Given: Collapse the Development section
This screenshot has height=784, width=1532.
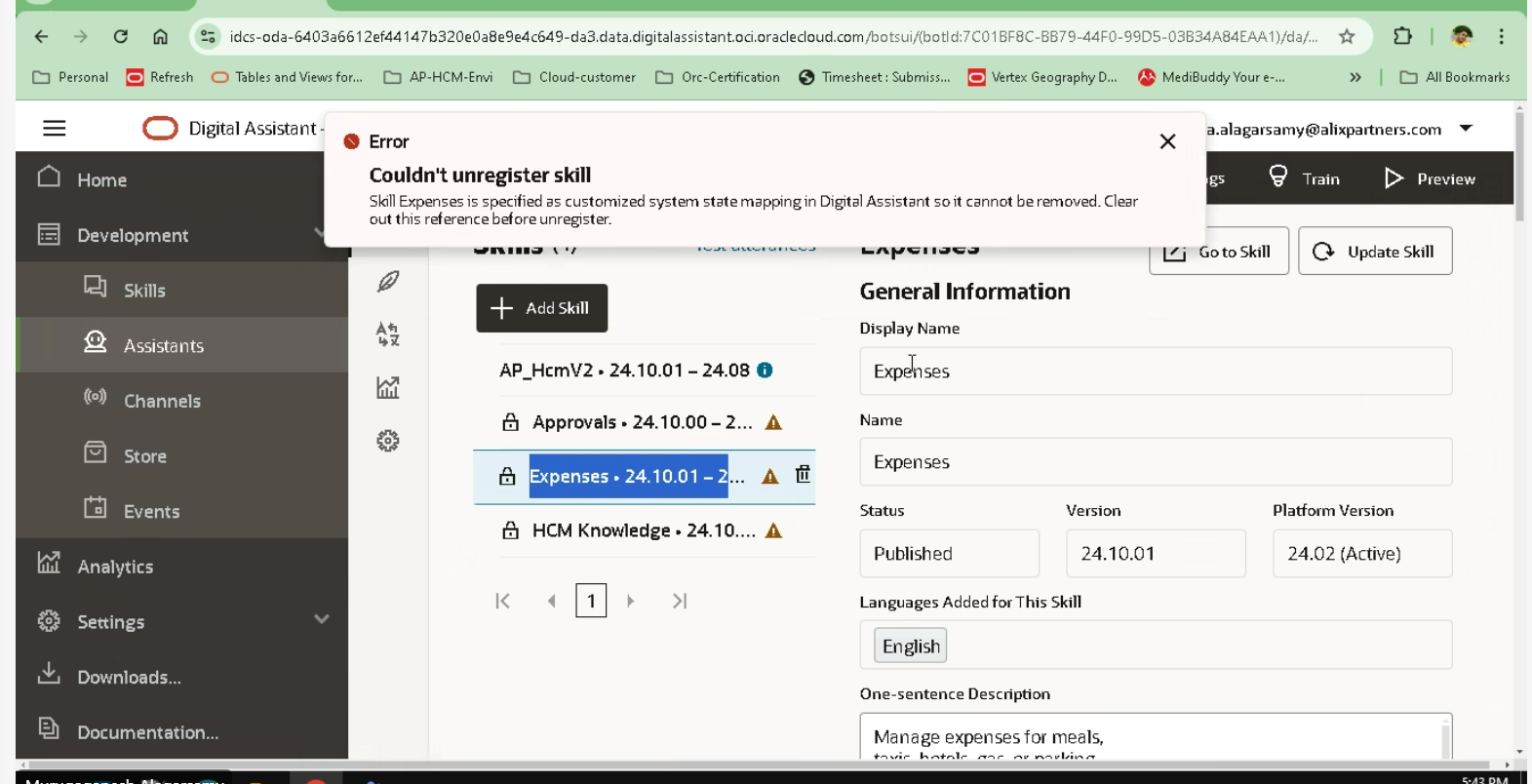Looking at the screenshot, I should (x=318, y=233).
